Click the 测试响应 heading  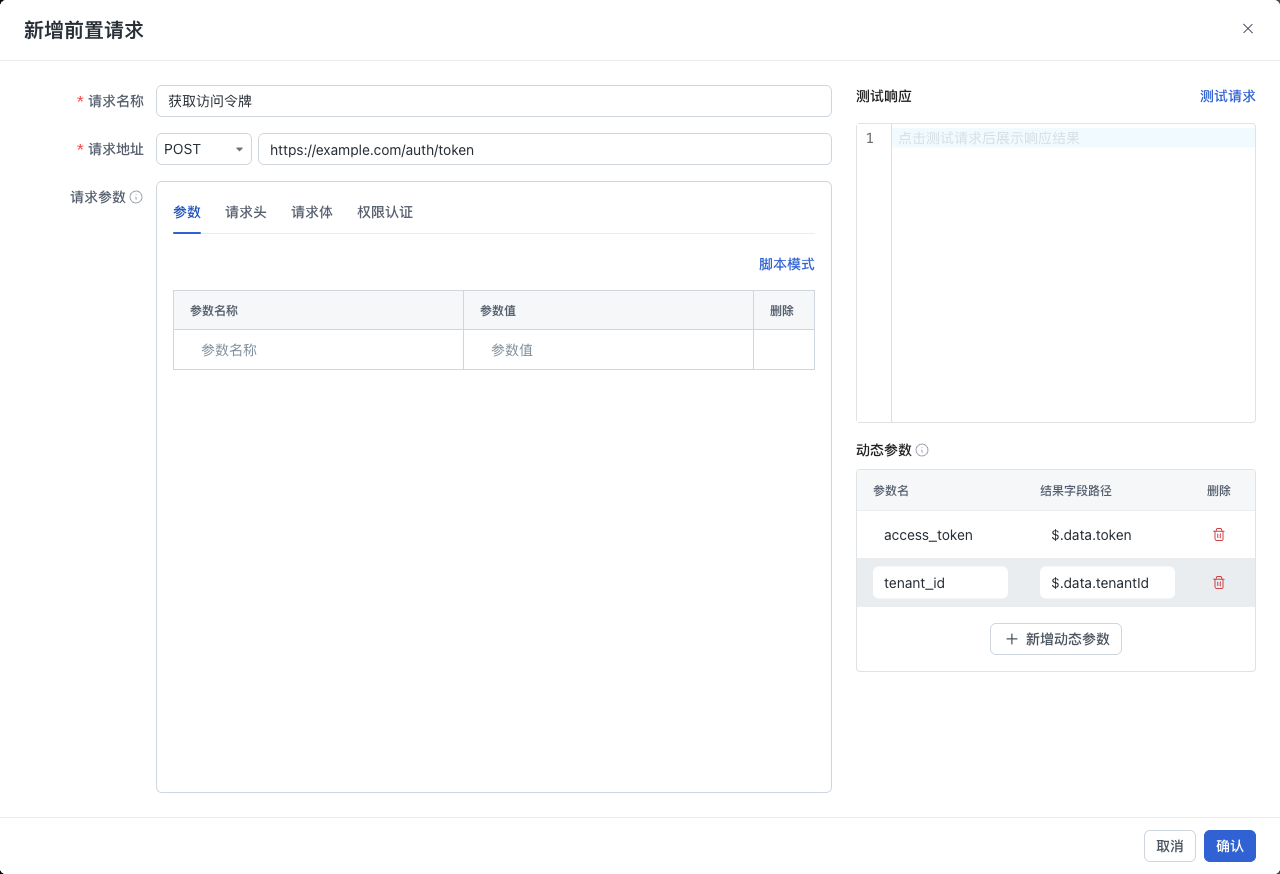884,96
